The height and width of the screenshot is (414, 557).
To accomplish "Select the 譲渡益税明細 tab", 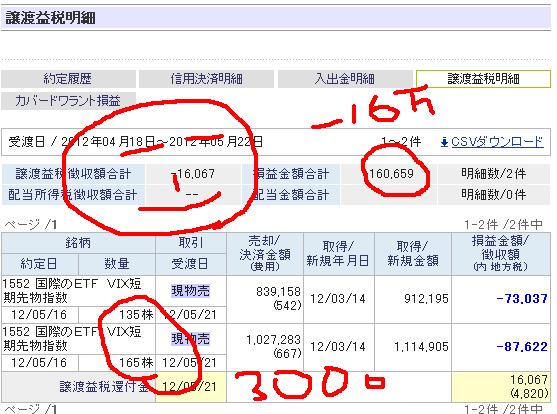I will point(483,79).
